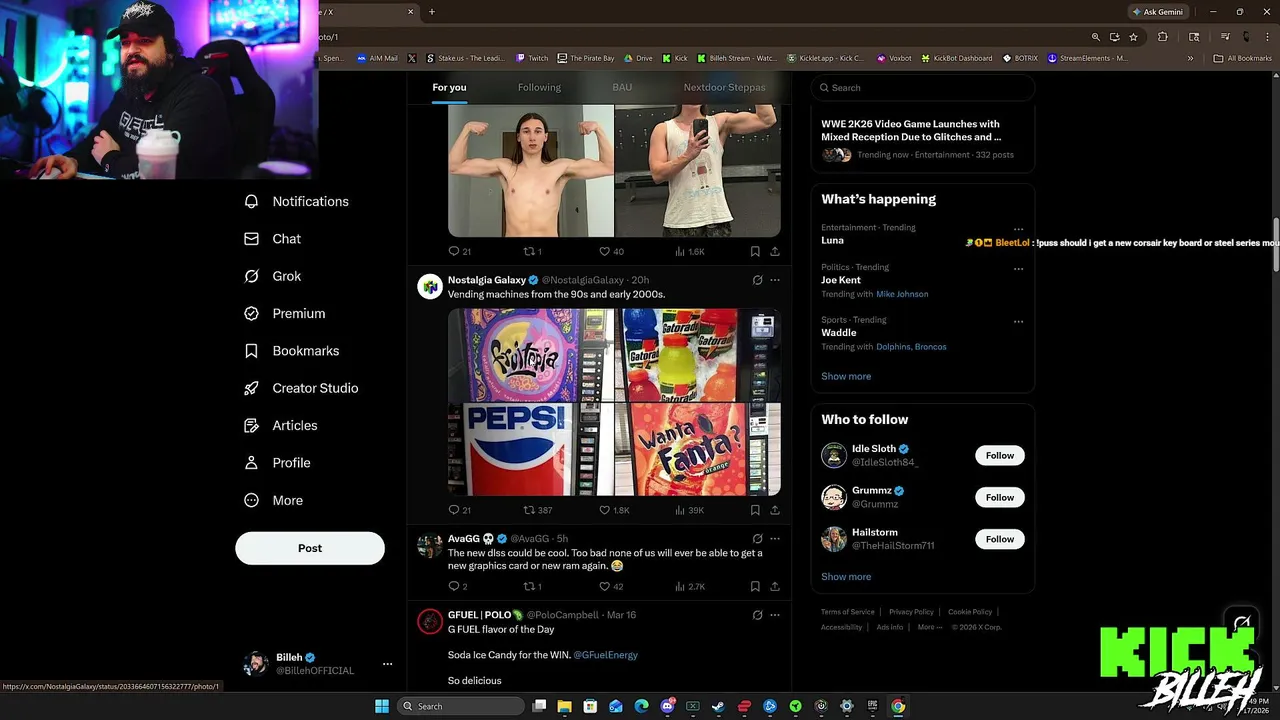Bookmark the Nostalgia Galaxy vending machines post
Image resolution: width=1280 pixels, height=720 pixels.
point(755,510)
